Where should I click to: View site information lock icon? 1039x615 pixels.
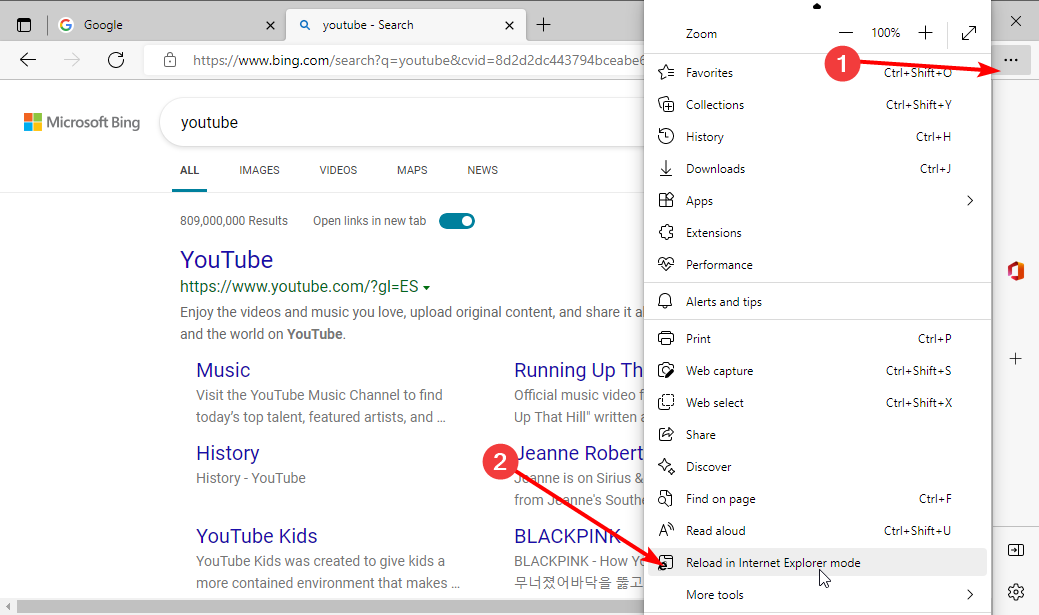(170, 60)
